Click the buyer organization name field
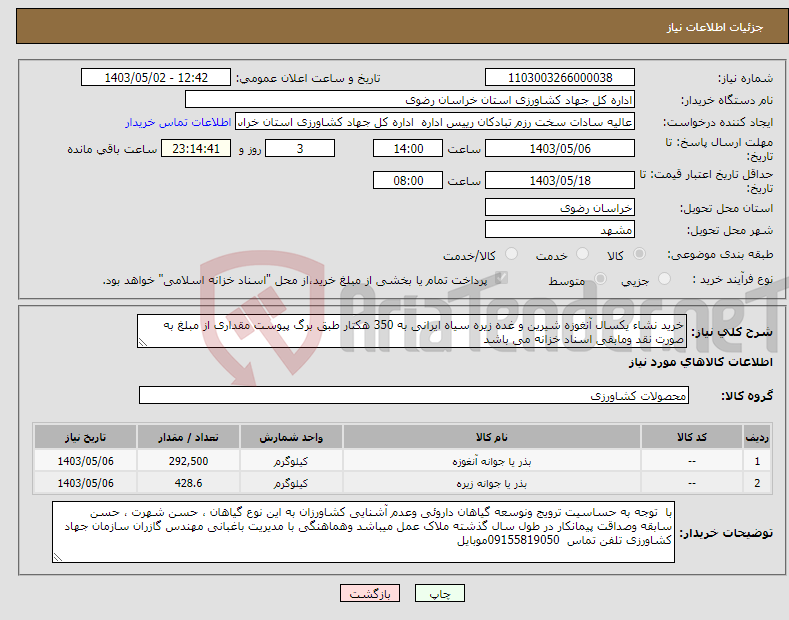789x620 pixels. (x=410, y=100)
